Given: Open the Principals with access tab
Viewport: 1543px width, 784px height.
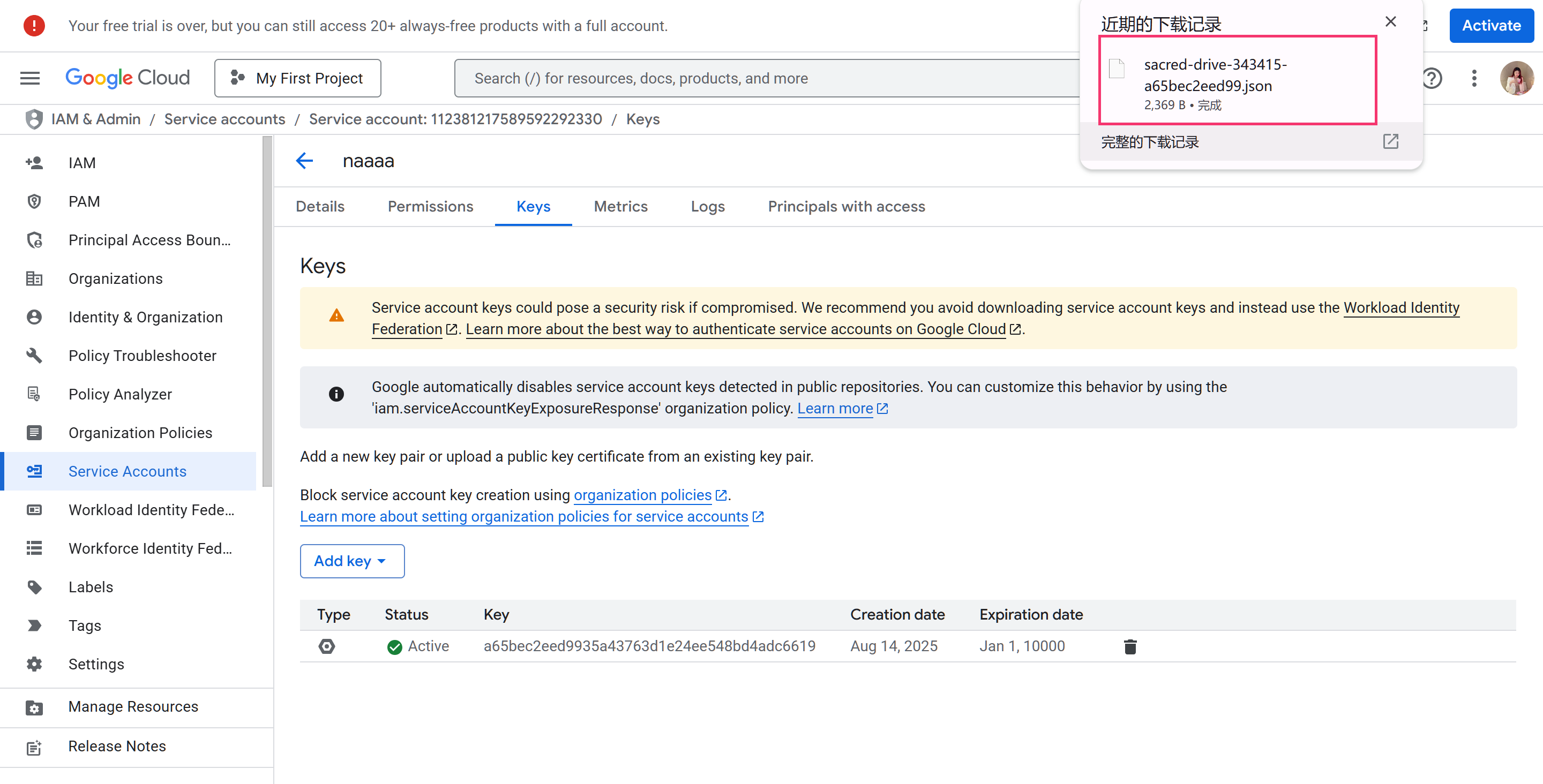Looking at the screenshot, I should (847, 207).
